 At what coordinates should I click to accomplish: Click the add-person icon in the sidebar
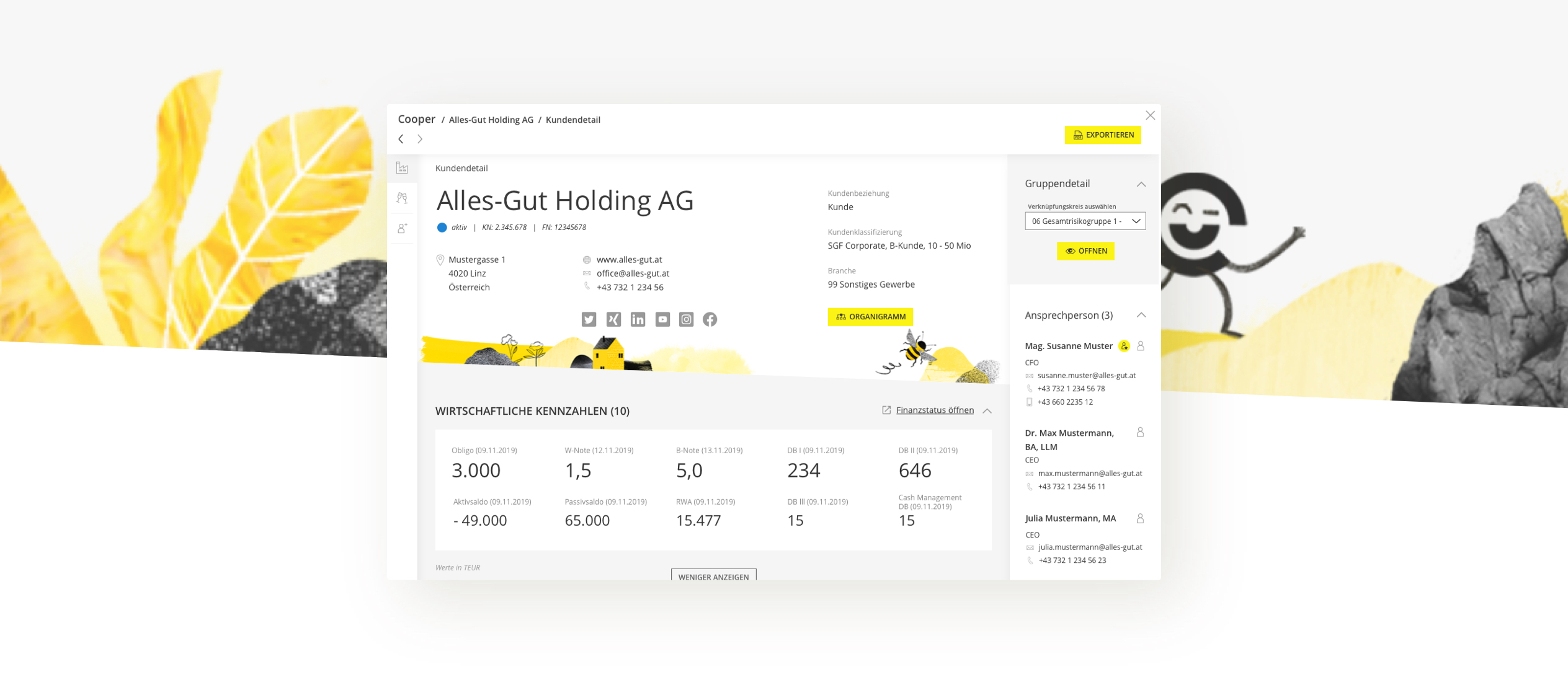pos(401,228)
